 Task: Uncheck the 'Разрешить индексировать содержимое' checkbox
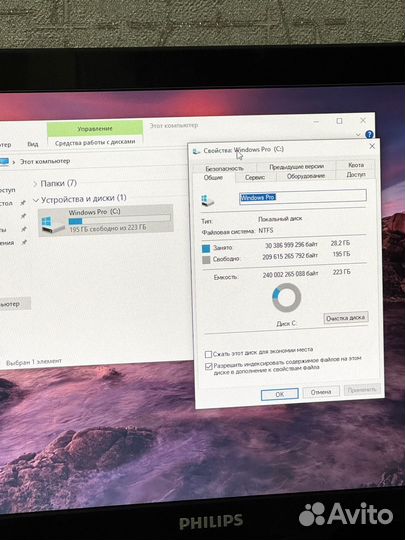(208, 366)
